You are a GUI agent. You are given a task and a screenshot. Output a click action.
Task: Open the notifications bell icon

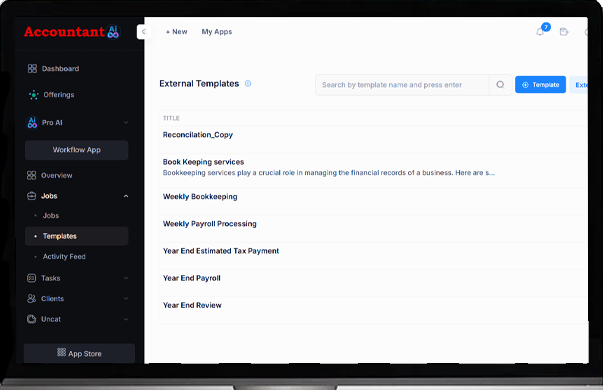click(540, 32)
